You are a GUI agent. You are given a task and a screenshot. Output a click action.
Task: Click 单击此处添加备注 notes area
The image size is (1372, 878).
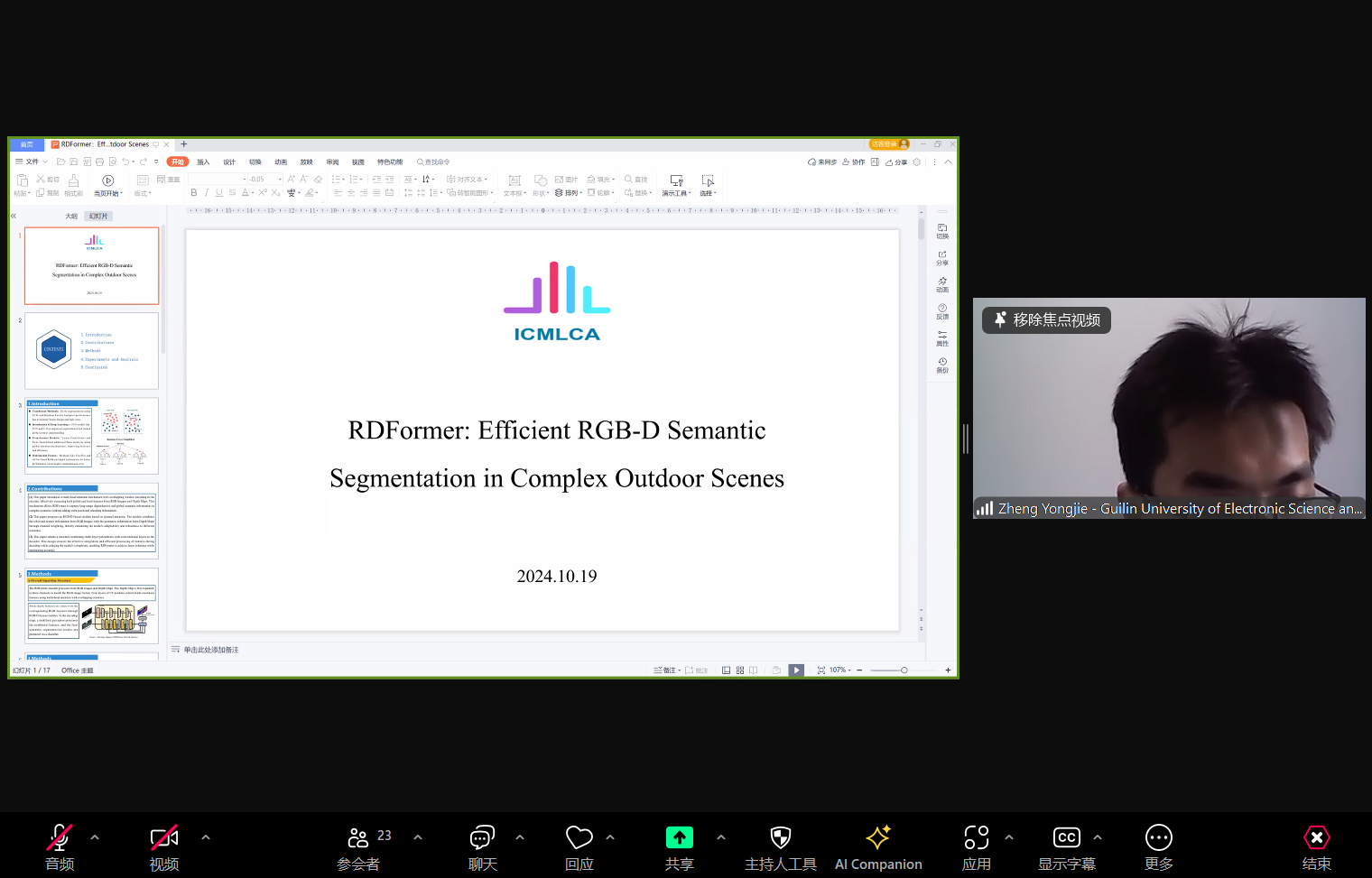tap(211, 650)
